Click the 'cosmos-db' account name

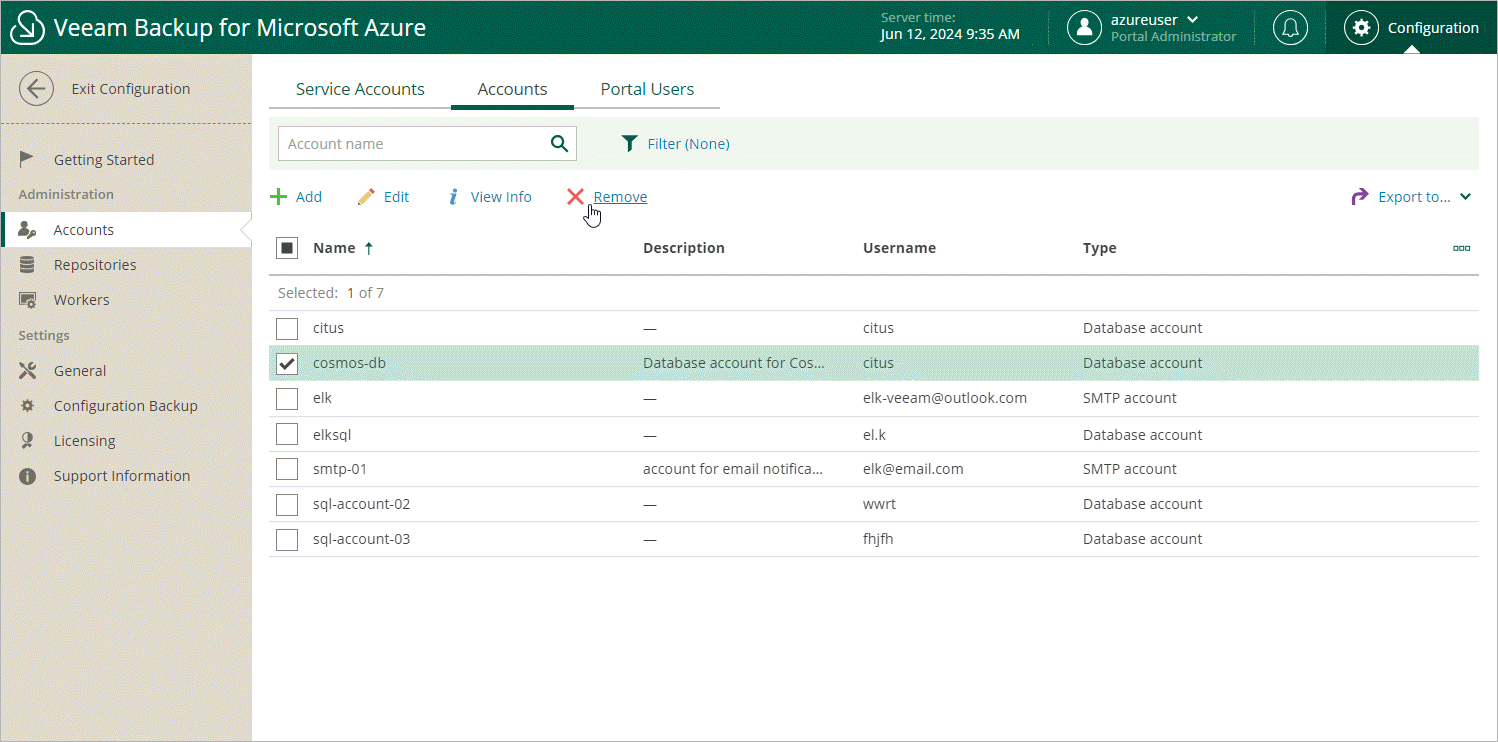click(349, 363)
